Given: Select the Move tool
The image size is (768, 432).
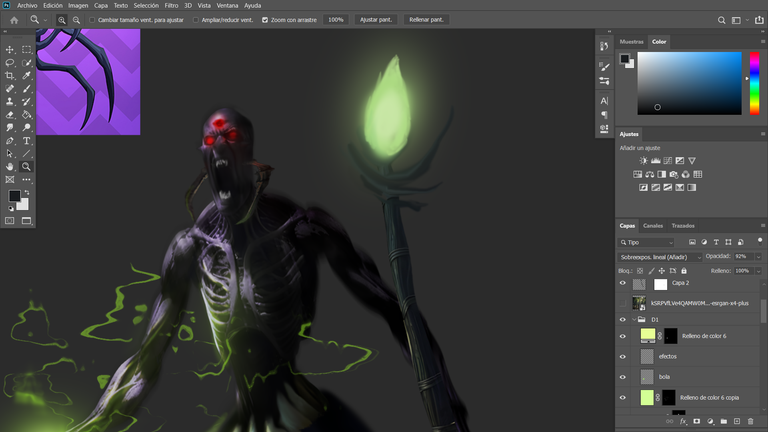Looking at the screenshot, I should coord(10,49).
